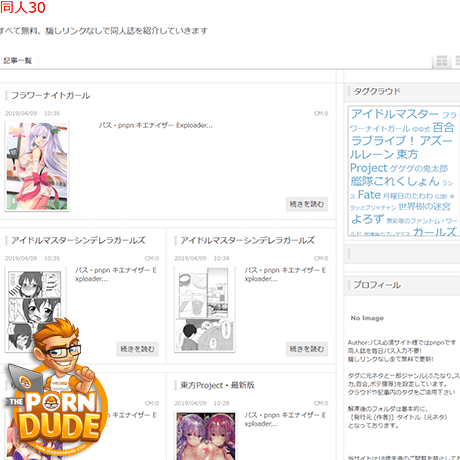The image size is (460, 460).
Task: Click the タグクラウド sidebar heading
Action: (377, 91)
